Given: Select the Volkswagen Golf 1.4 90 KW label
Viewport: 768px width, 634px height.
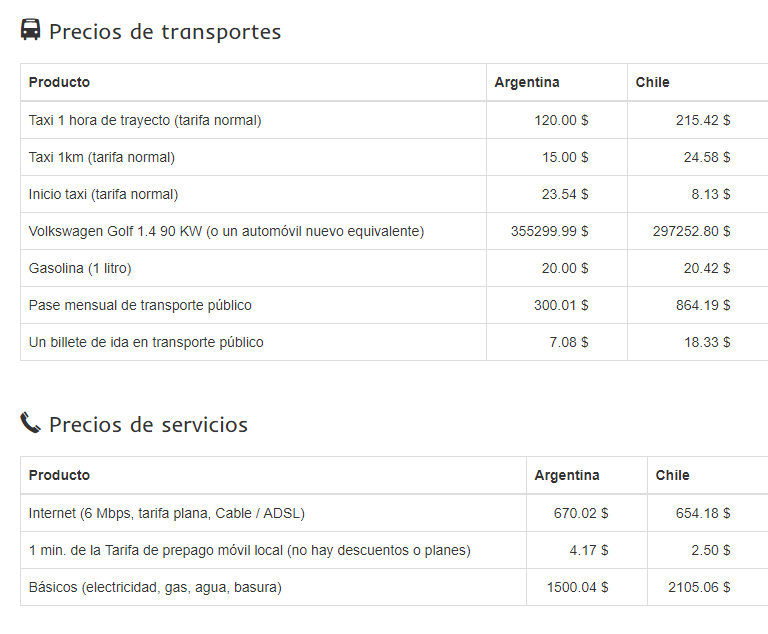Looking at the screenshot, I should pyautogui.click(x=226, y=231).
